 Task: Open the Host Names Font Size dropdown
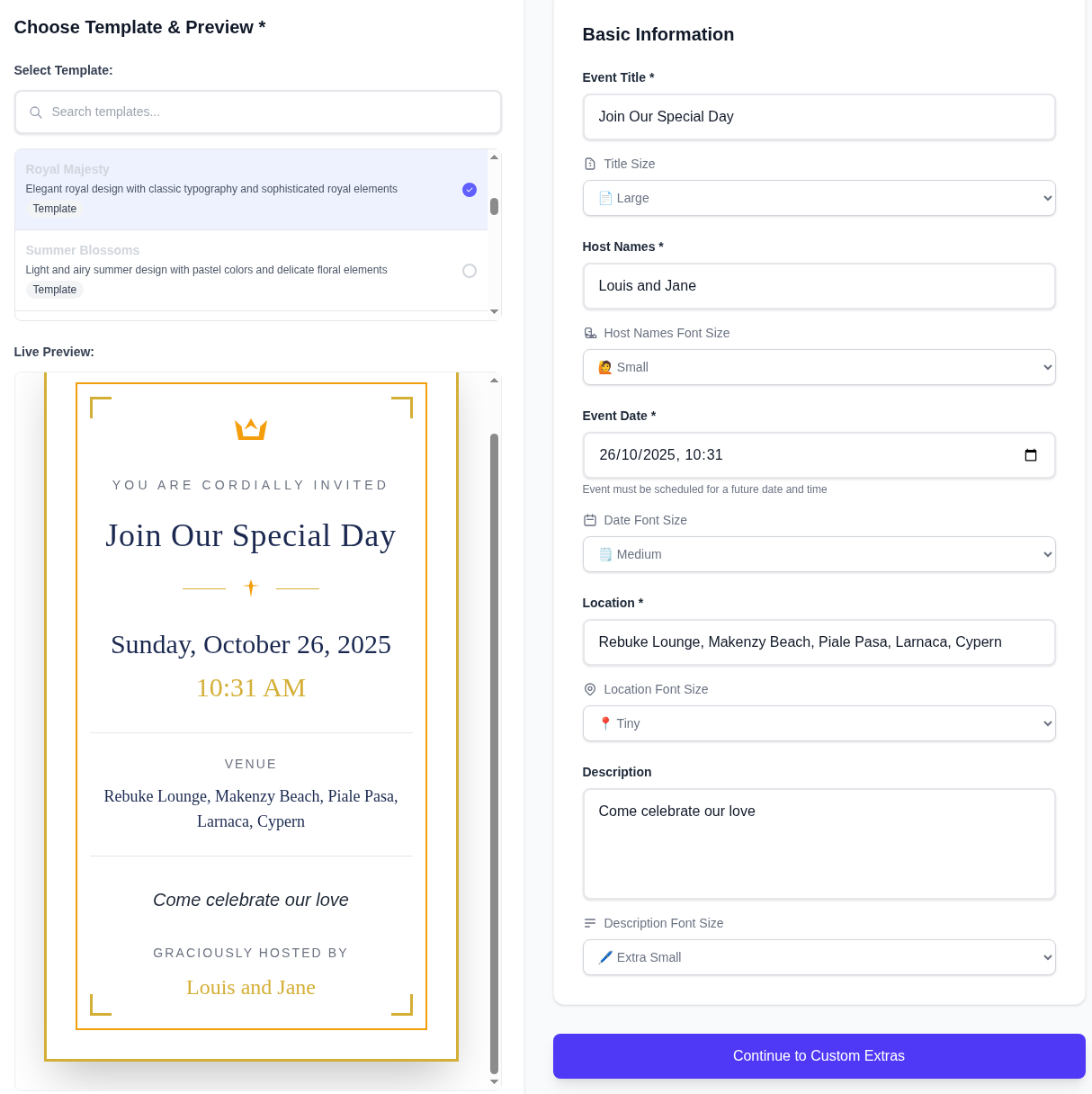[819, 367]
